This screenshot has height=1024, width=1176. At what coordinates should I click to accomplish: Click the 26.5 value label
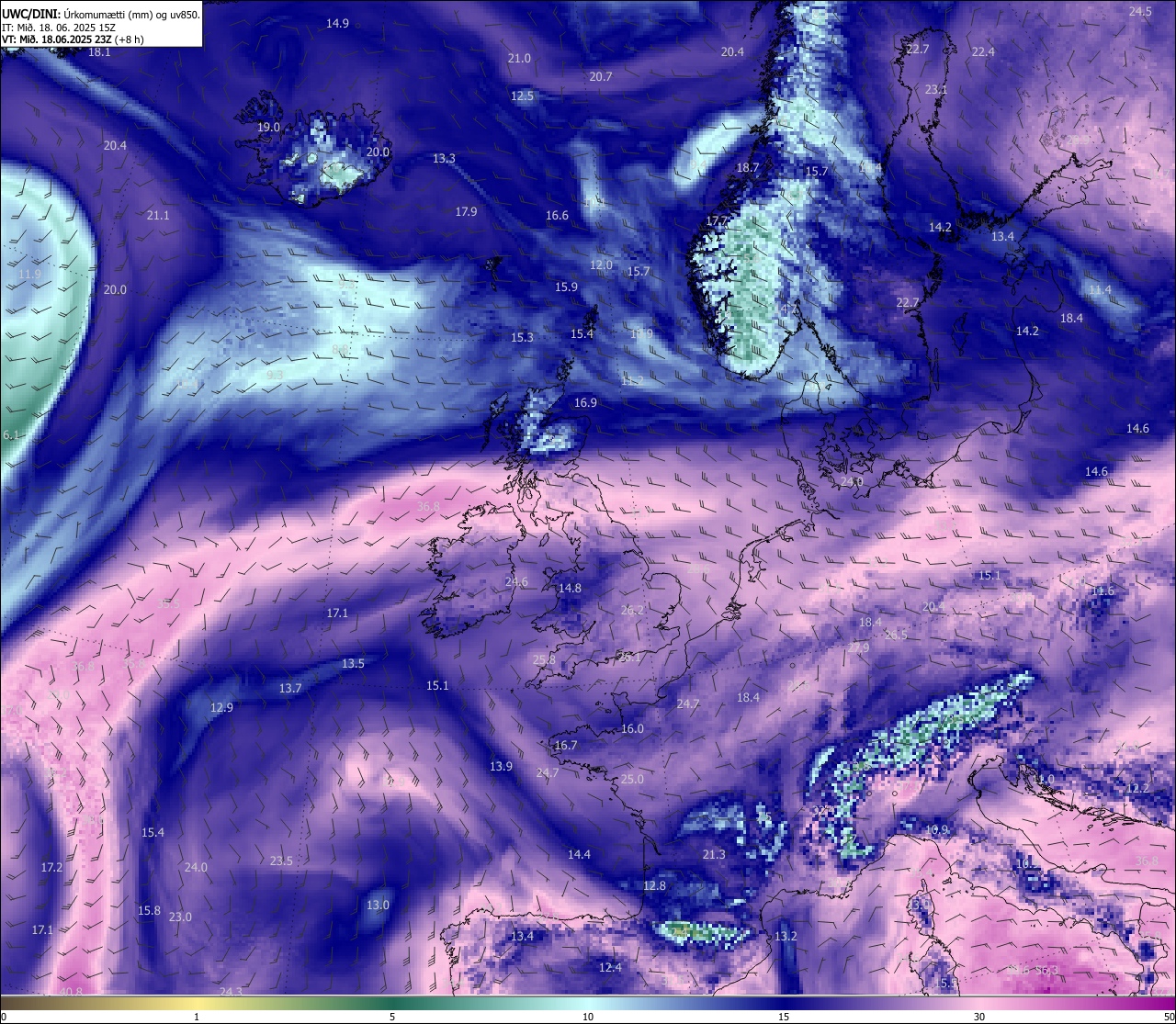(896, 636)
